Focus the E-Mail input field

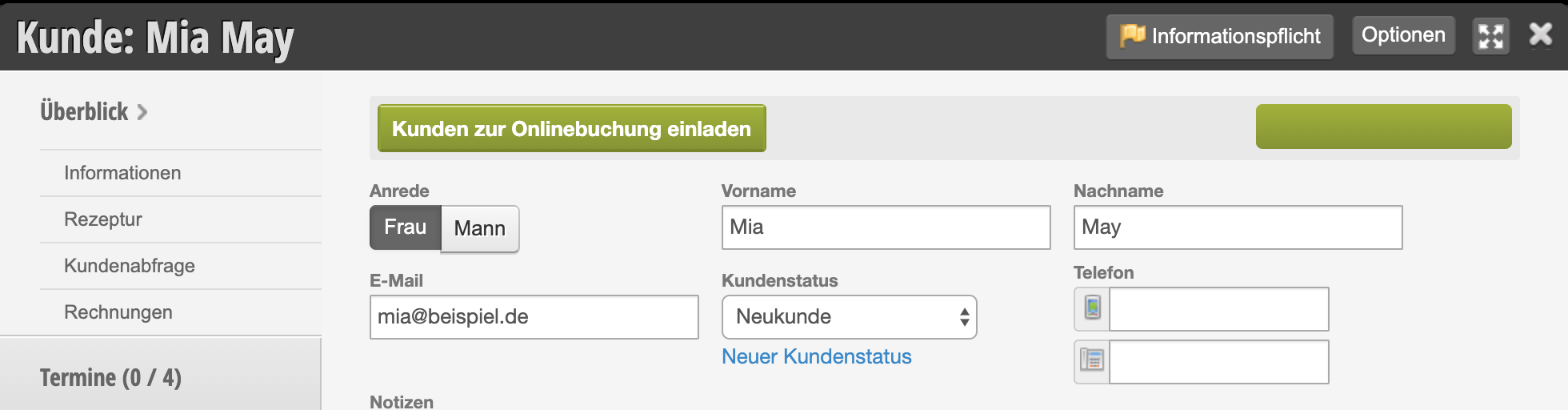coord(534,317)
